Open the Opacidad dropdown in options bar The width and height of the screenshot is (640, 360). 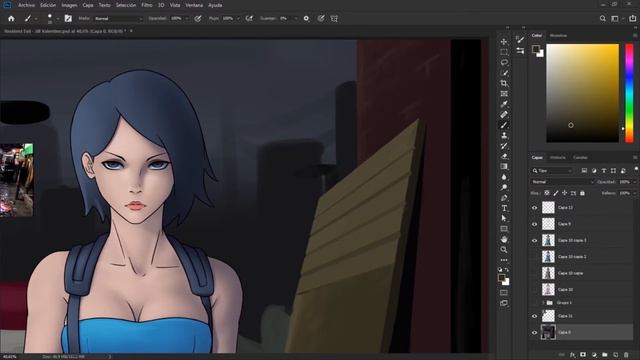tap(187, 18)
